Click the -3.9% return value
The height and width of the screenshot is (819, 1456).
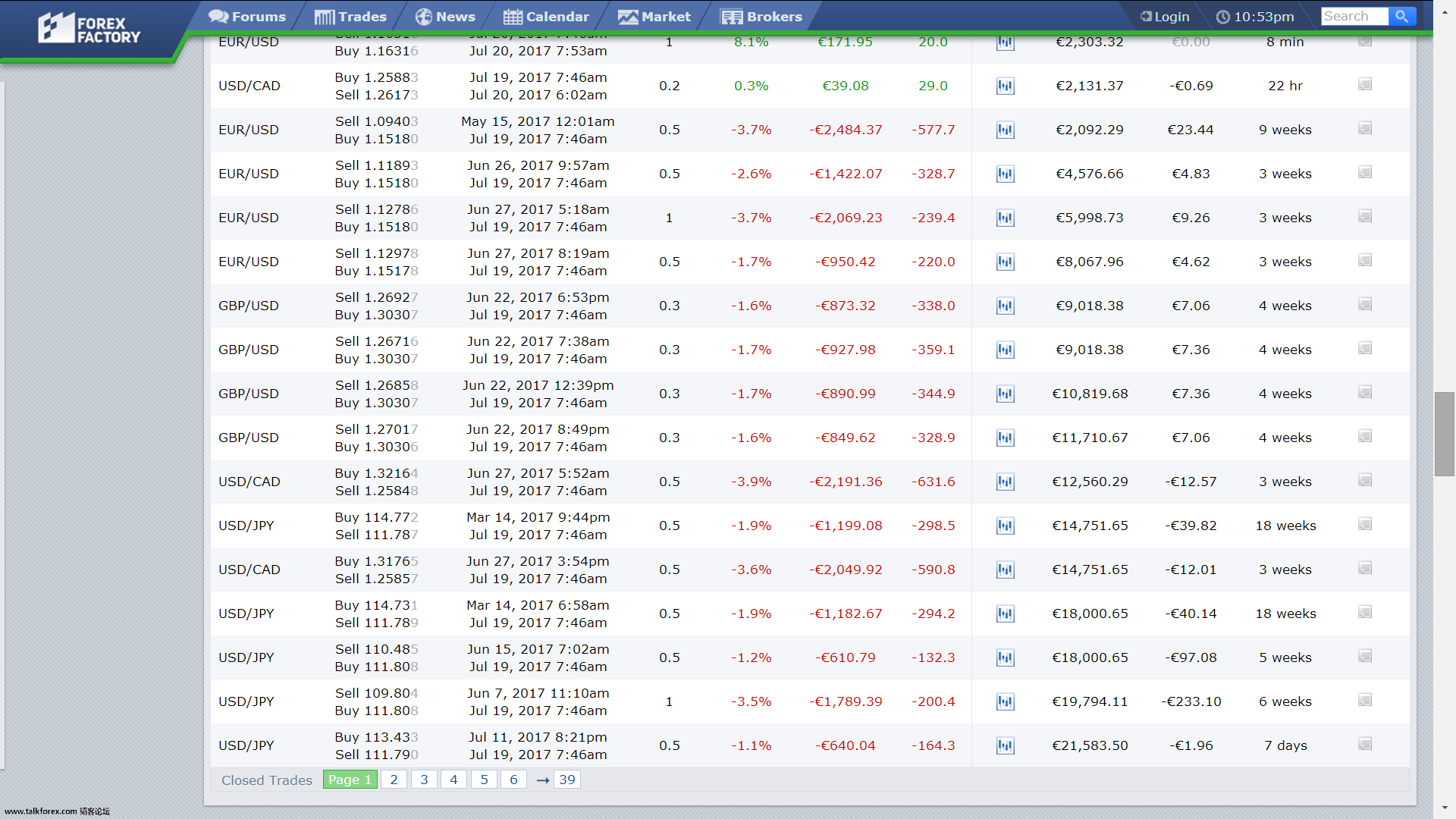[x=752, y=482]
